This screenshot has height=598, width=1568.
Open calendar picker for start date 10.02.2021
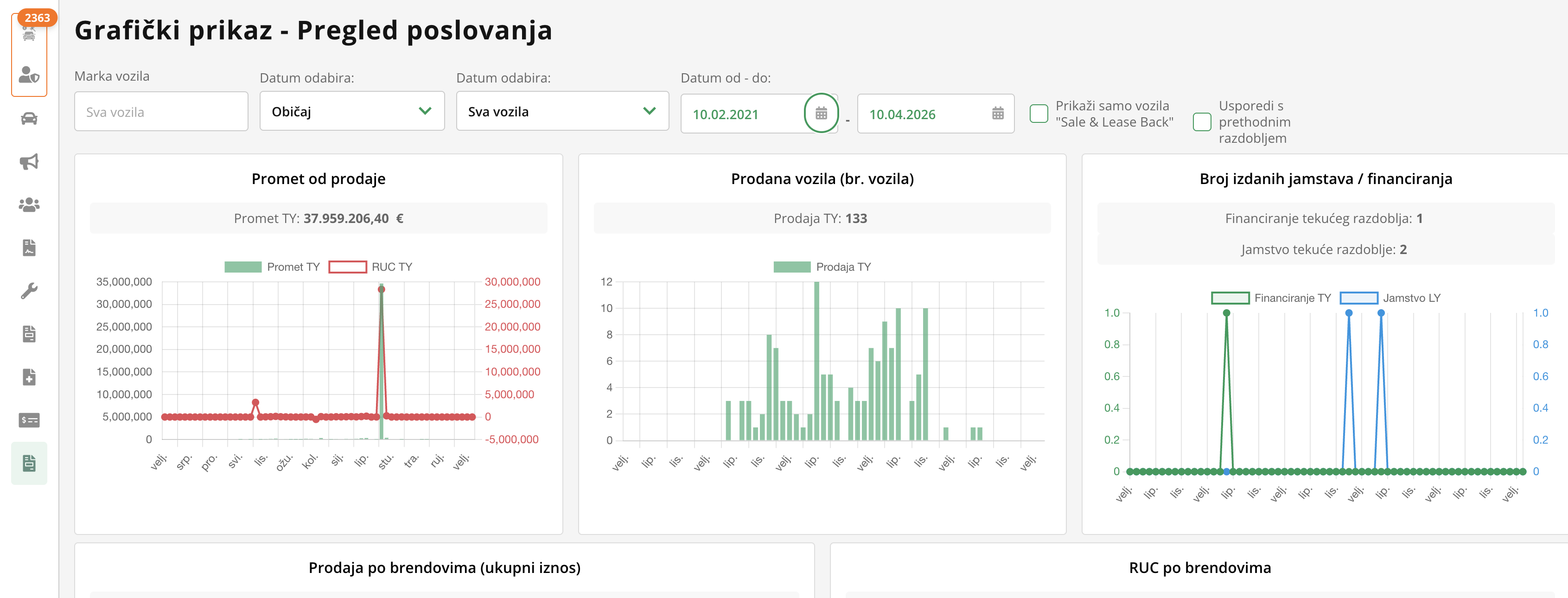click(821, 113)
